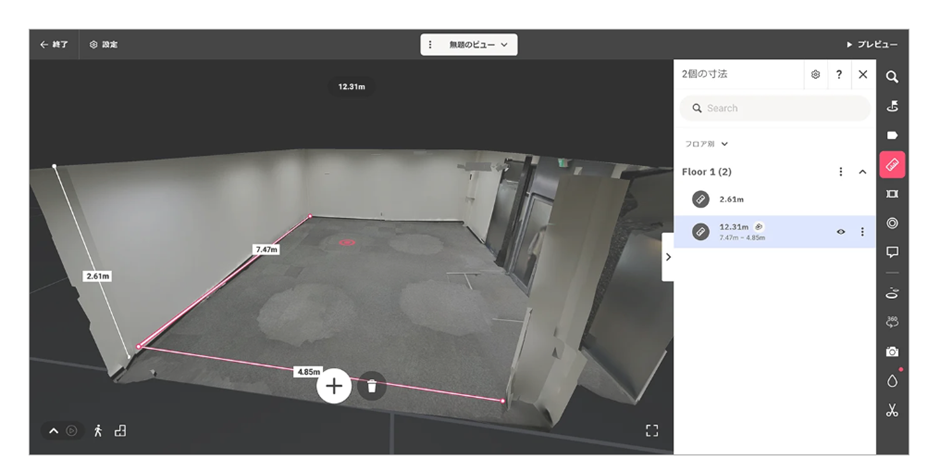Toggle visibility of 12.31m measurement
Image resolution: width=940 pixels, height=473 pixels.
tap(840, 231)
